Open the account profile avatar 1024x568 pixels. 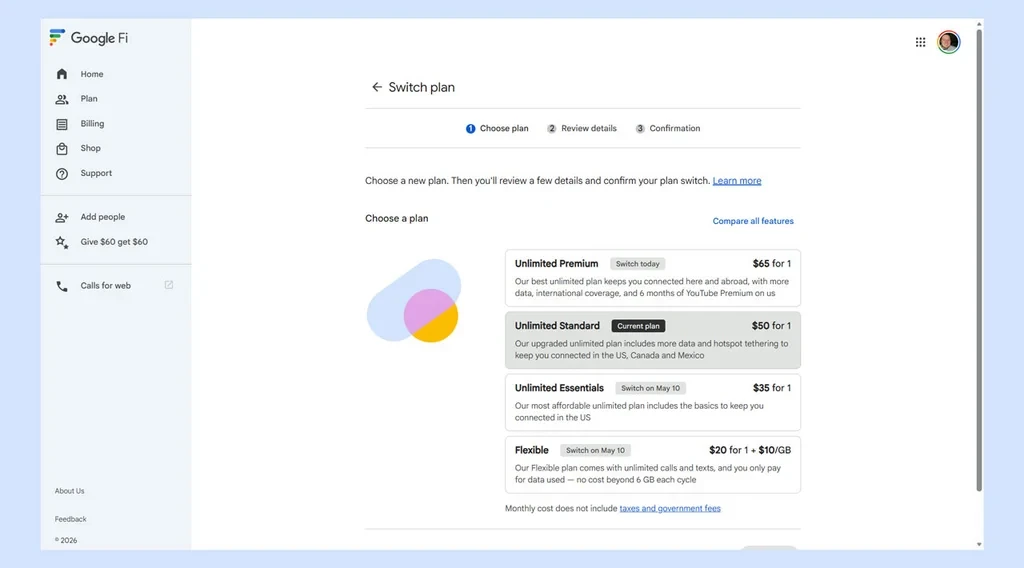948,42
